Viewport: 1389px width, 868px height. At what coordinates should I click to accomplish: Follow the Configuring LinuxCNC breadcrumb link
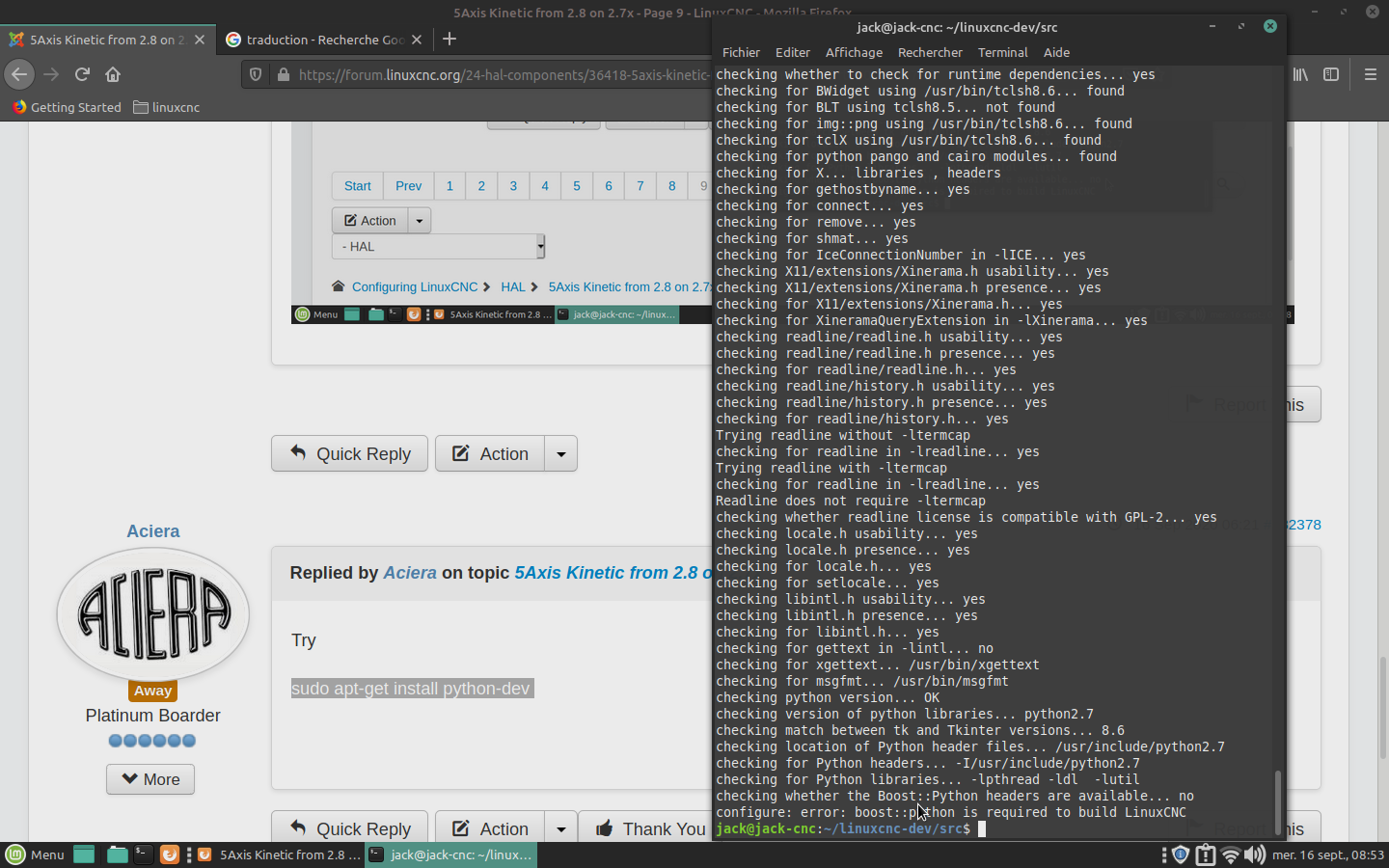click(415, 286)
